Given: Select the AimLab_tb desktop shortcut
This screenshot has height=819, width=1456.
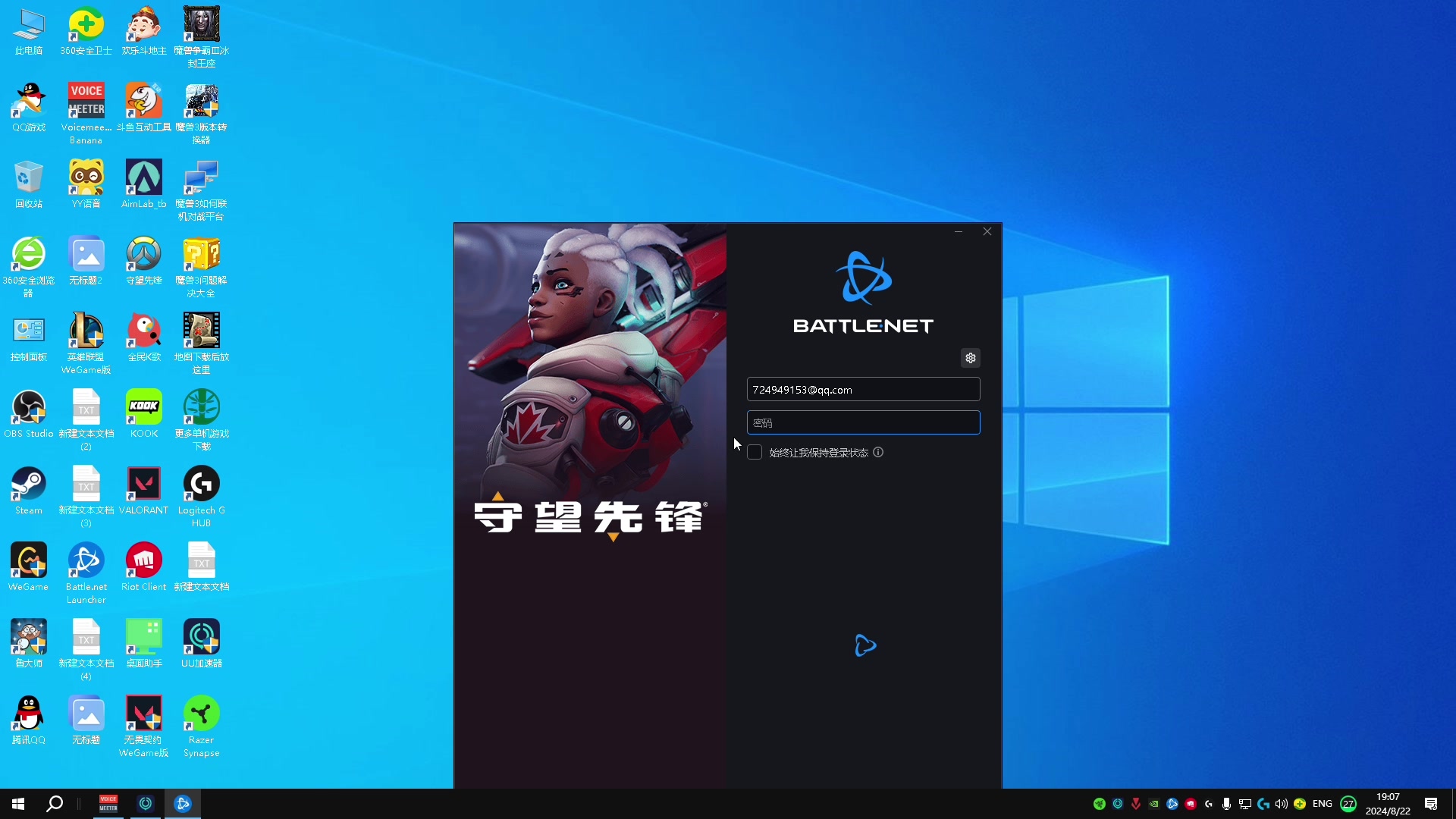Looking at the screenshot, I should [144, 185].
